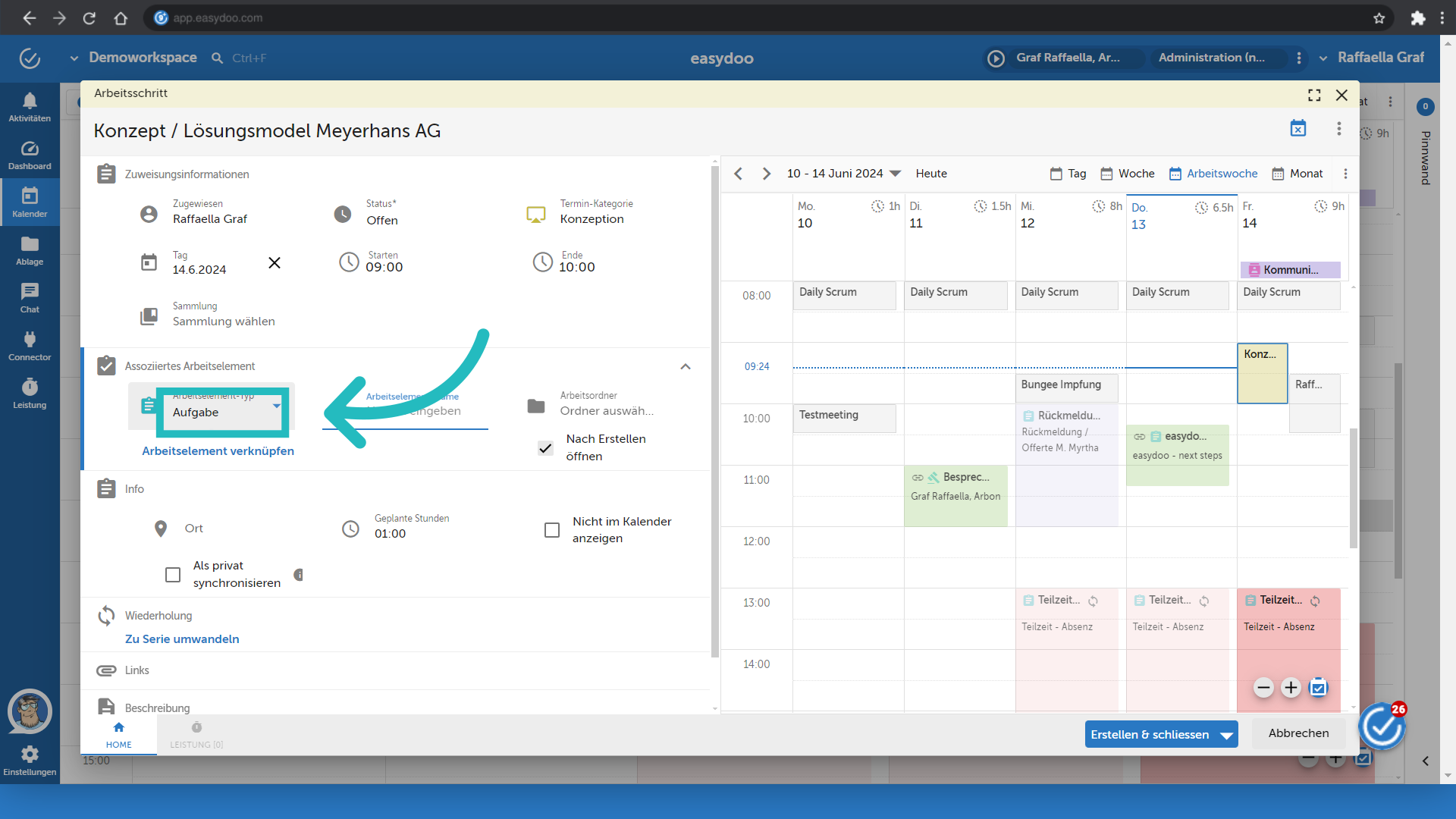Click the Einstellungen sidebar icon
The image size is (1456, 819).
tap(28, 760)
